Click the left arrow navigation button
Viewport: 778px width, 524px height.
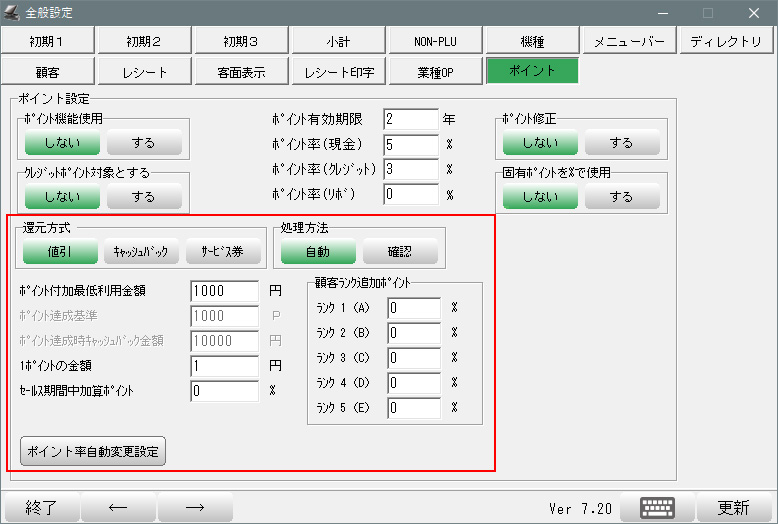click(x=118, y=507)
